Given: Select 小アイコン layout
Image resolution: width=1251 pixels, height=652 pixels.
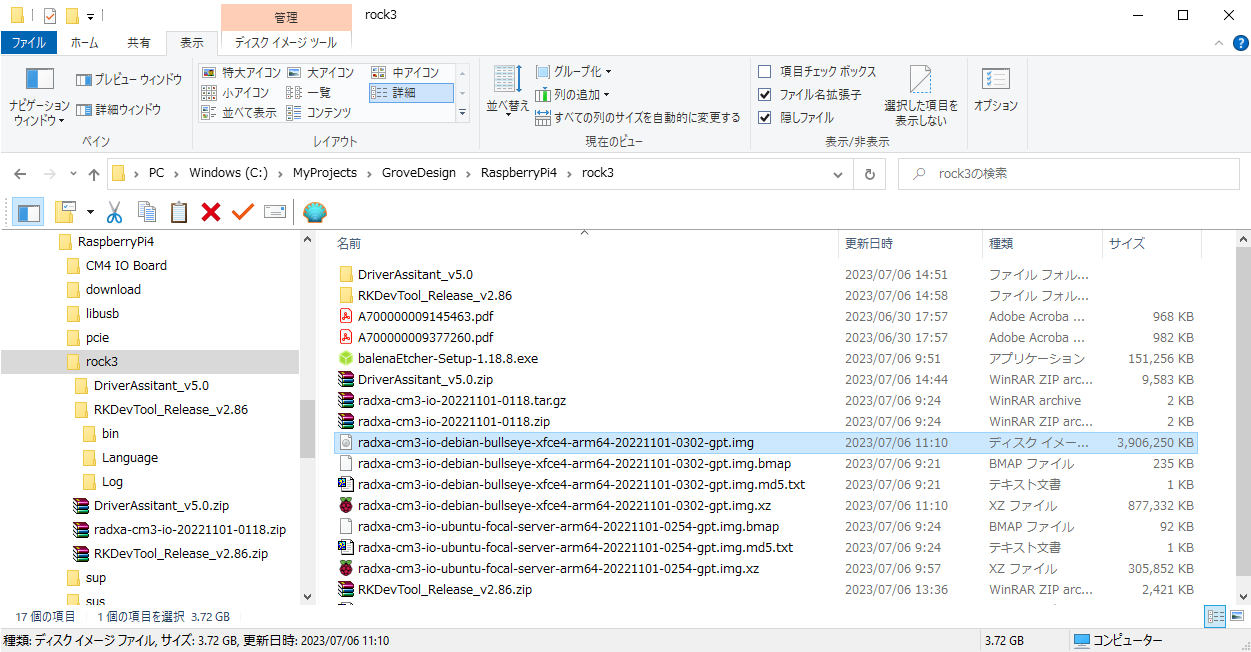Looking at the screenshot, I should coord(236,93).
